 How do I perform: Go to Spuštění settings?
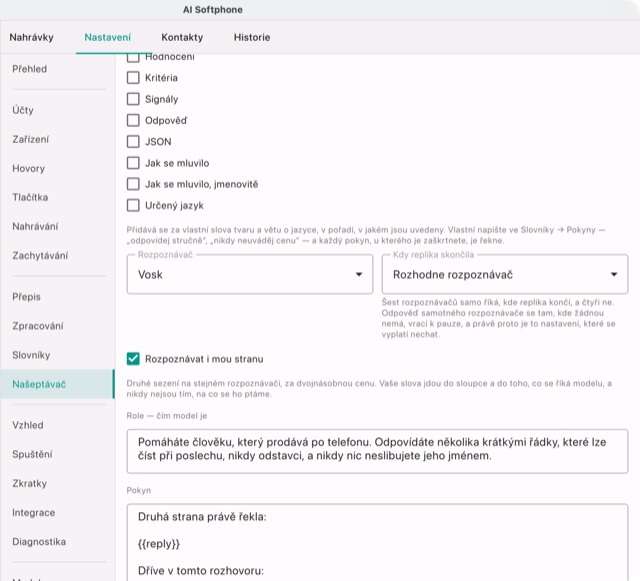57,454
